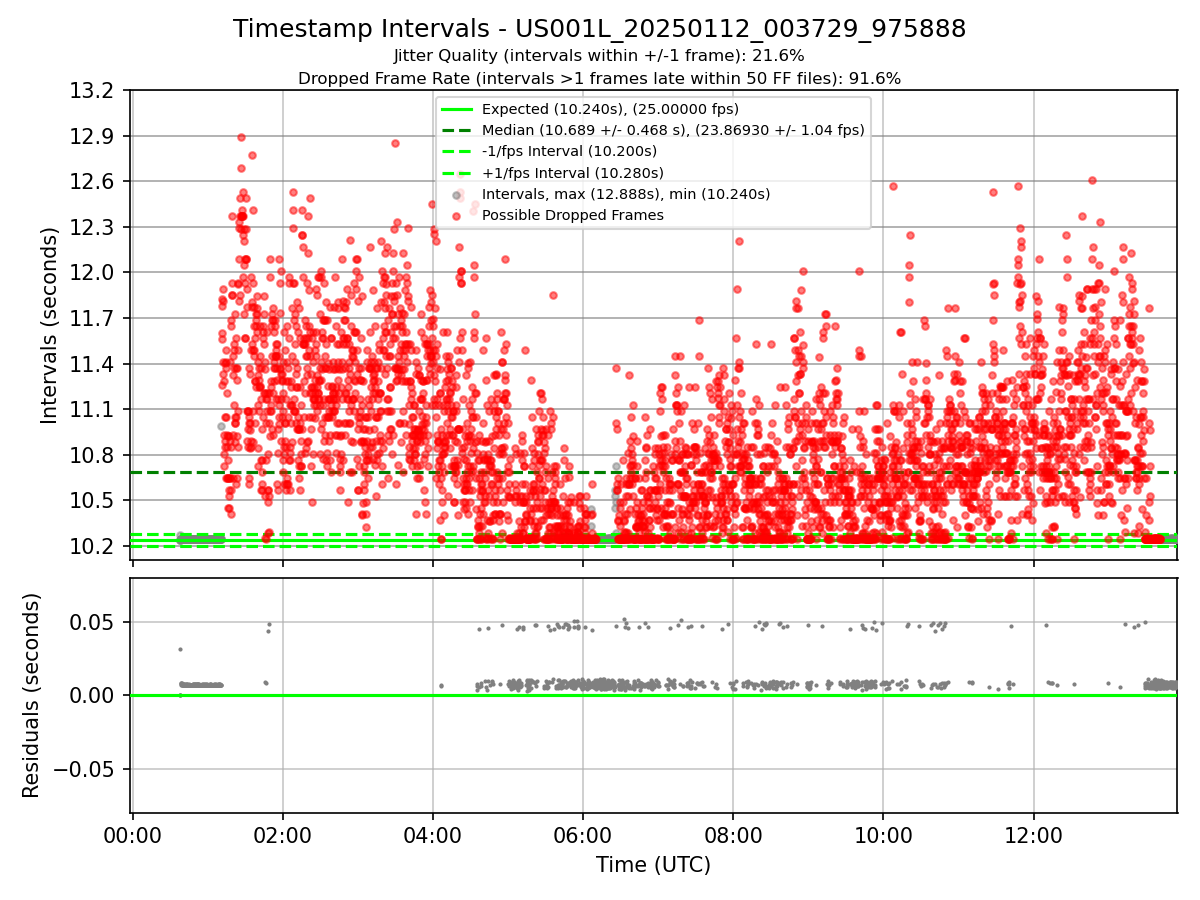
Task: Select the 'Jitter Quality' subtitle line
Action: pyautogui.click(x=600, y=56)
